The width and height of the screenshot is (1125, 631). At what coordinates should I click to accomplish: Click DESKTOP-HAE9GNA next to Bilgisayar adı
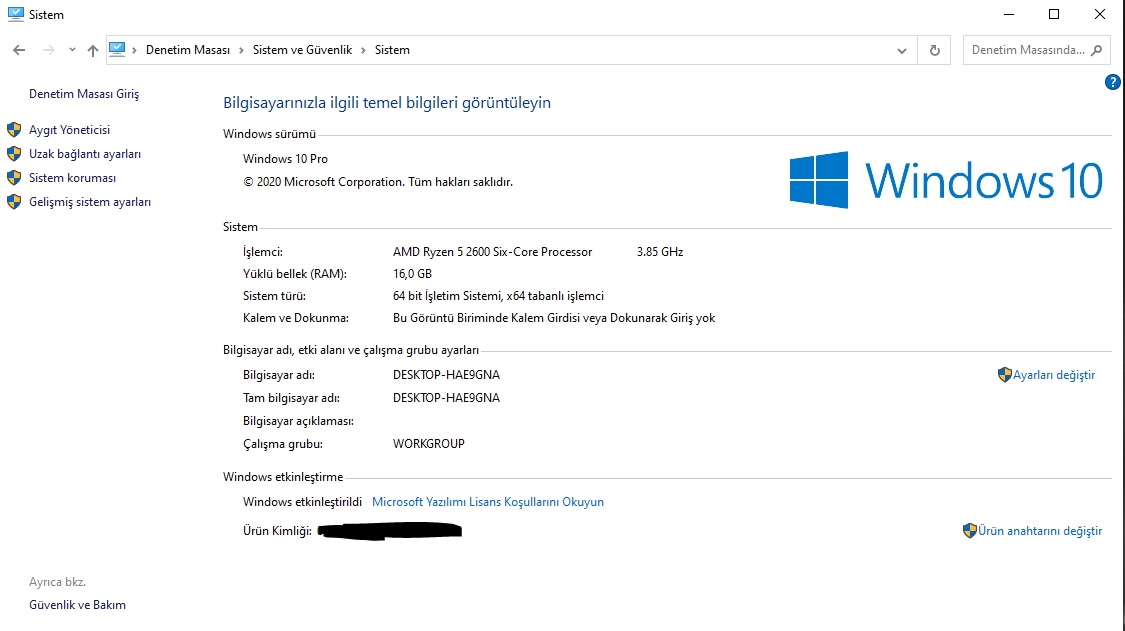coord(446,375)
